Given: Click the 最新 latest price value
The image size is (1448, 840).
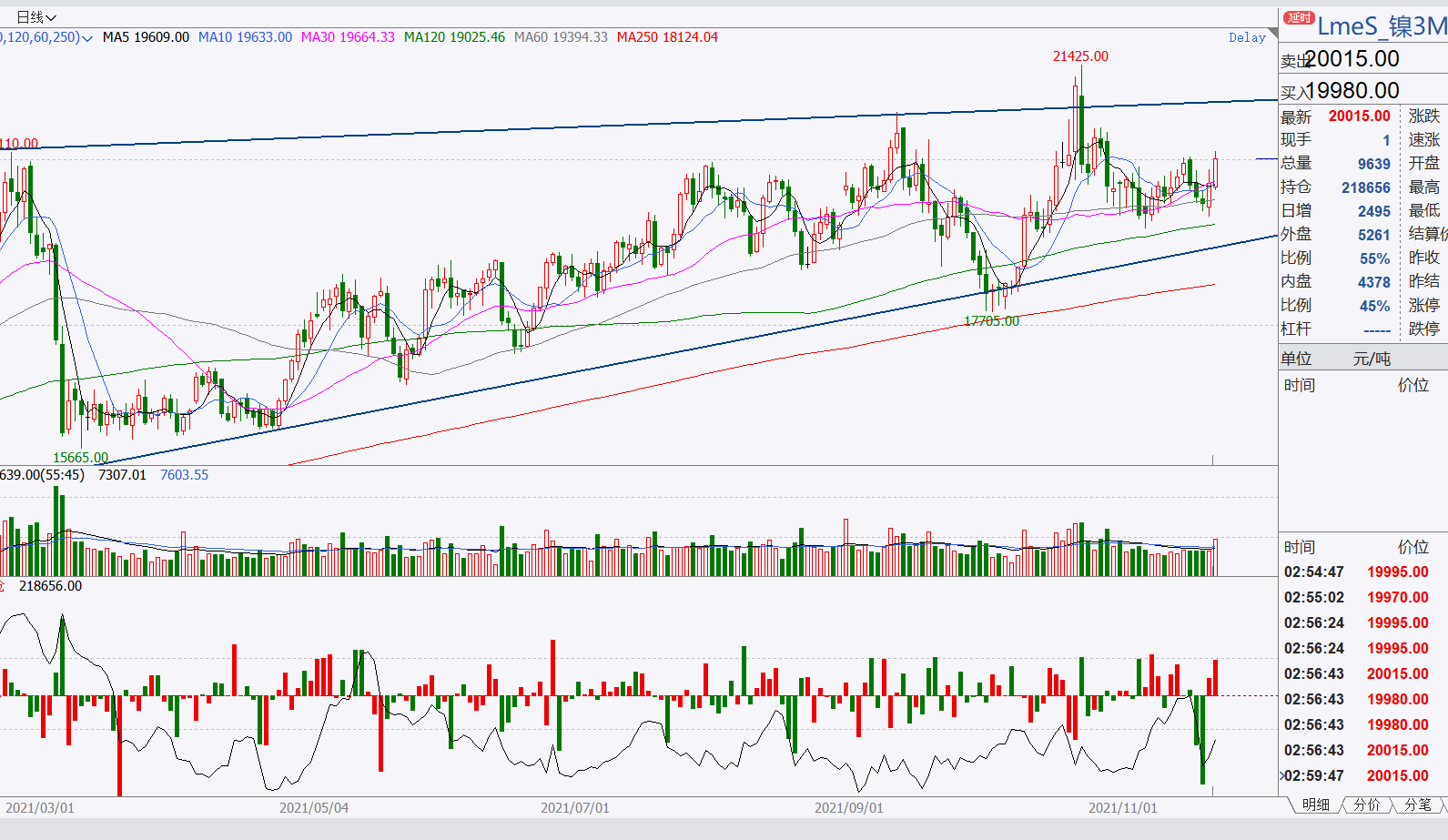Looking at the screenshot, I should tap(1359, 116).
